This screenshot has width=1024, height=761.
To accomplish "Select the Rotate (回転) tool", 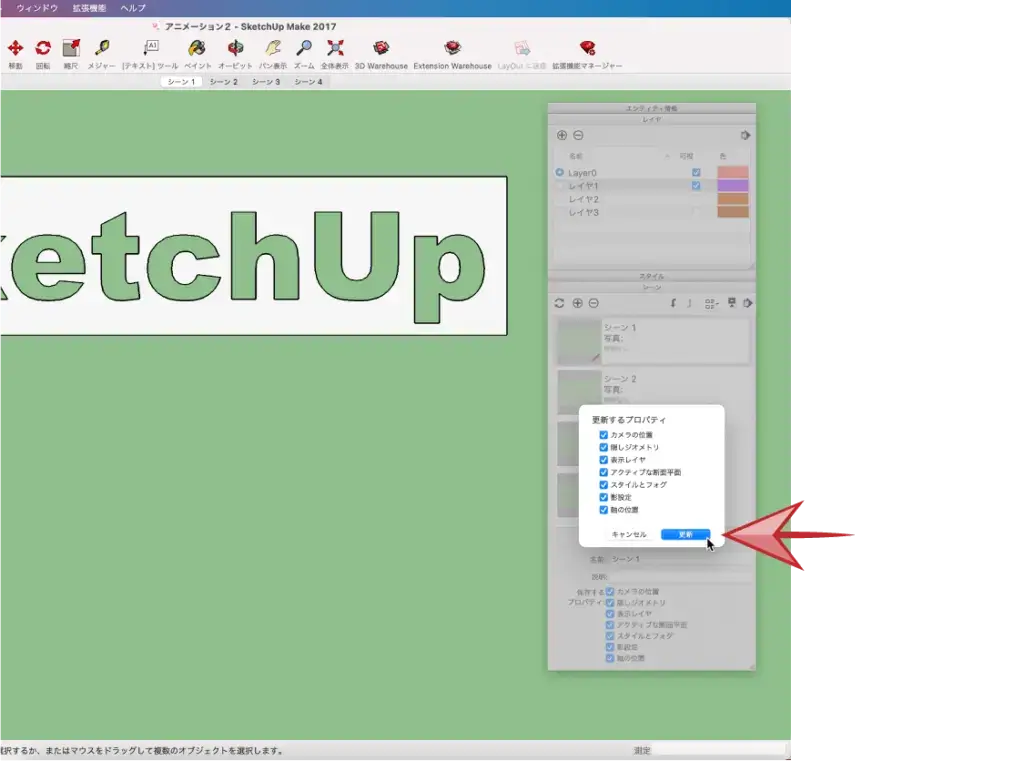I will [x=43, y=48].
